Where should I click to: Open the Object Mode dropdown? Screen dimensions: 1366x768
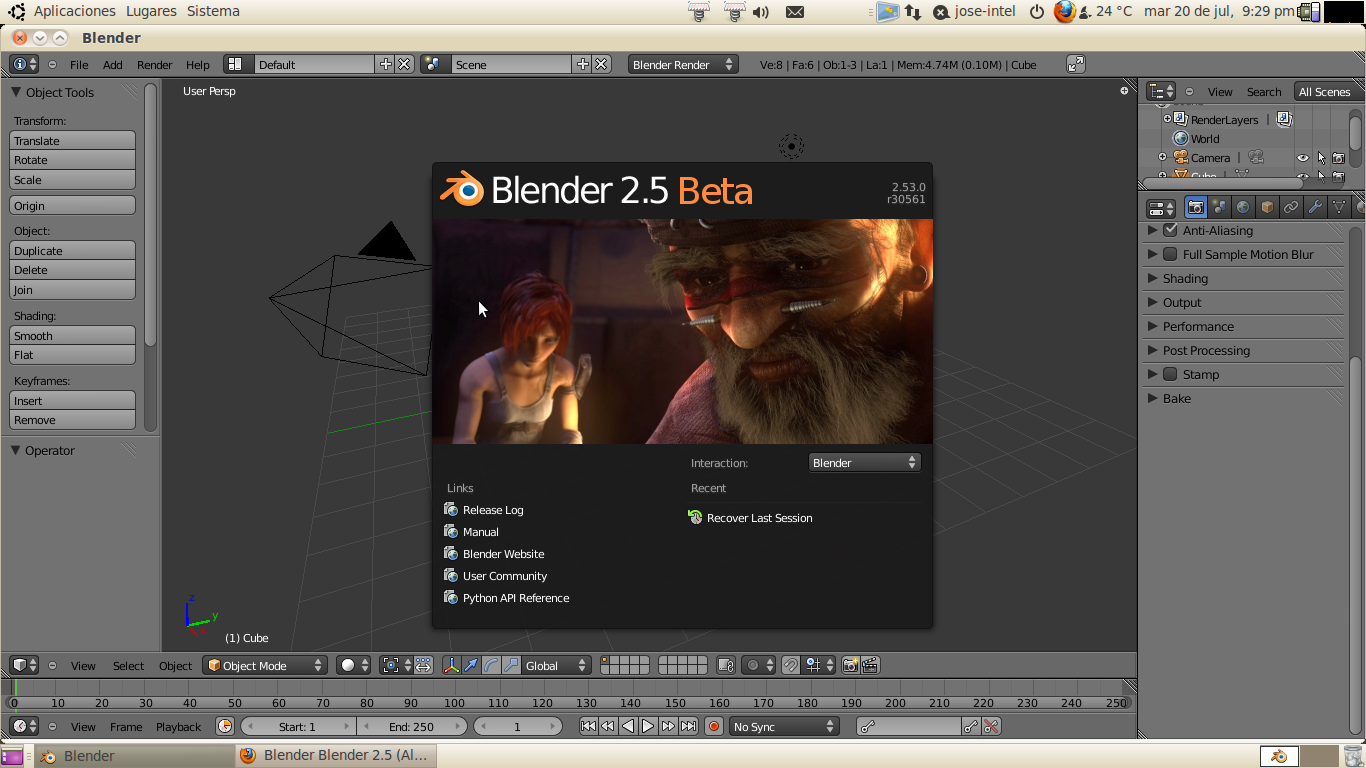click(265, 665)
